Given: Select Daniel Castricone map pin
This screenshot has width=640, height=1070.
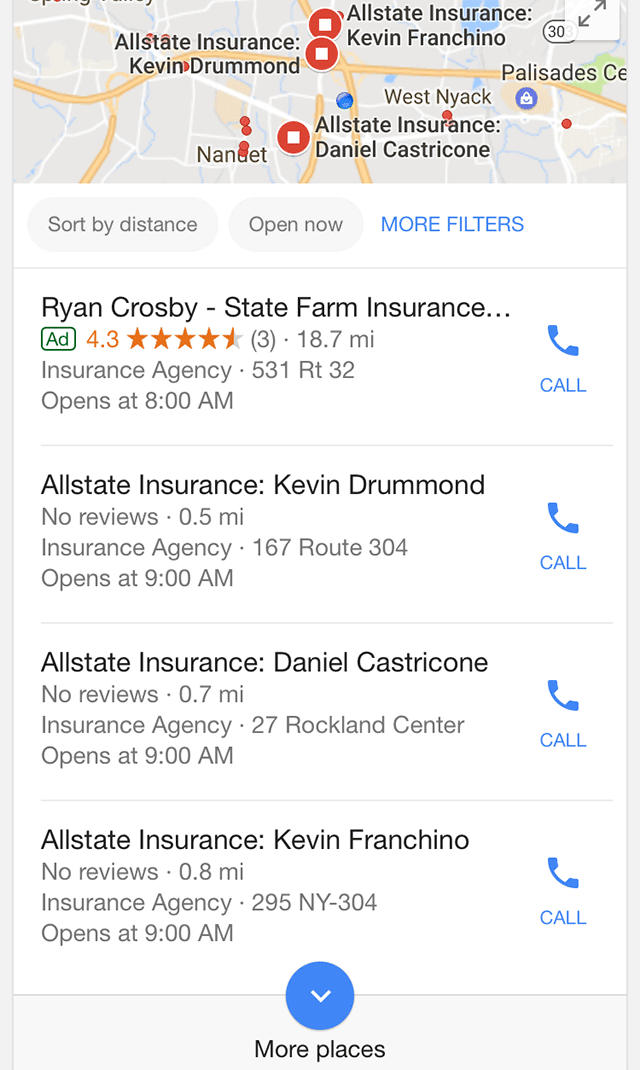Looking at the screenshot, I should tap(294, 137).
